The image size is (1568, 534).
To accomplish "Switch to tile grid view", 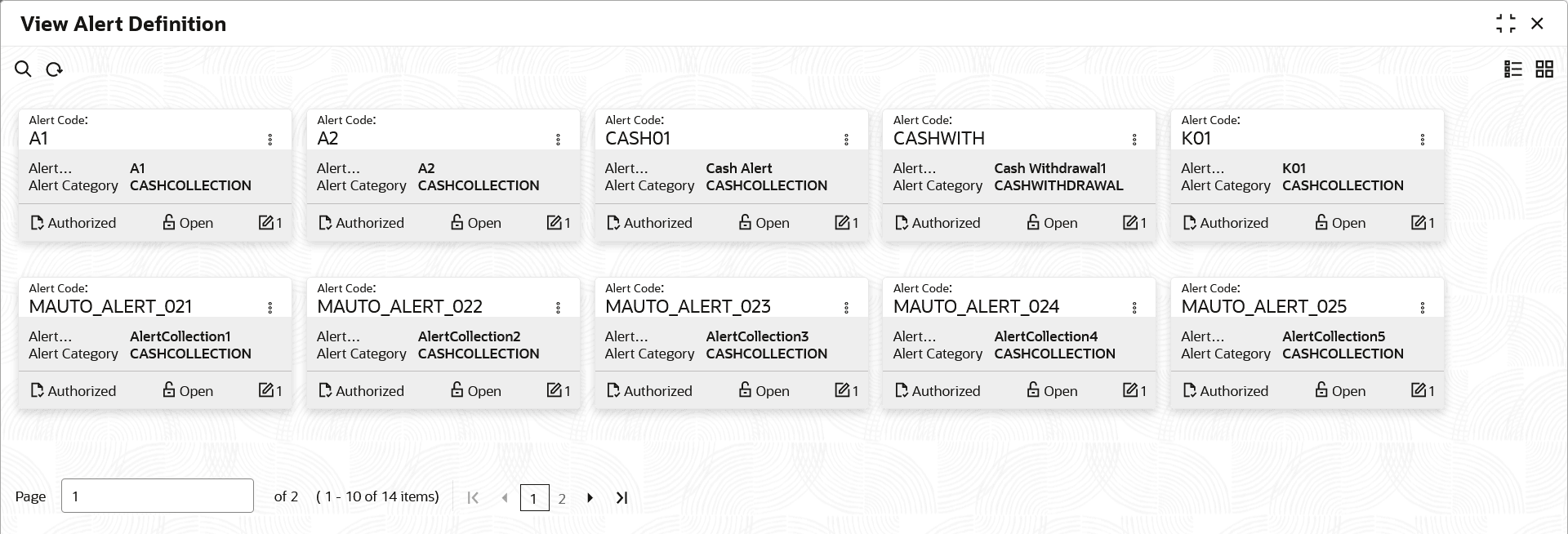I will (1543, 69).
